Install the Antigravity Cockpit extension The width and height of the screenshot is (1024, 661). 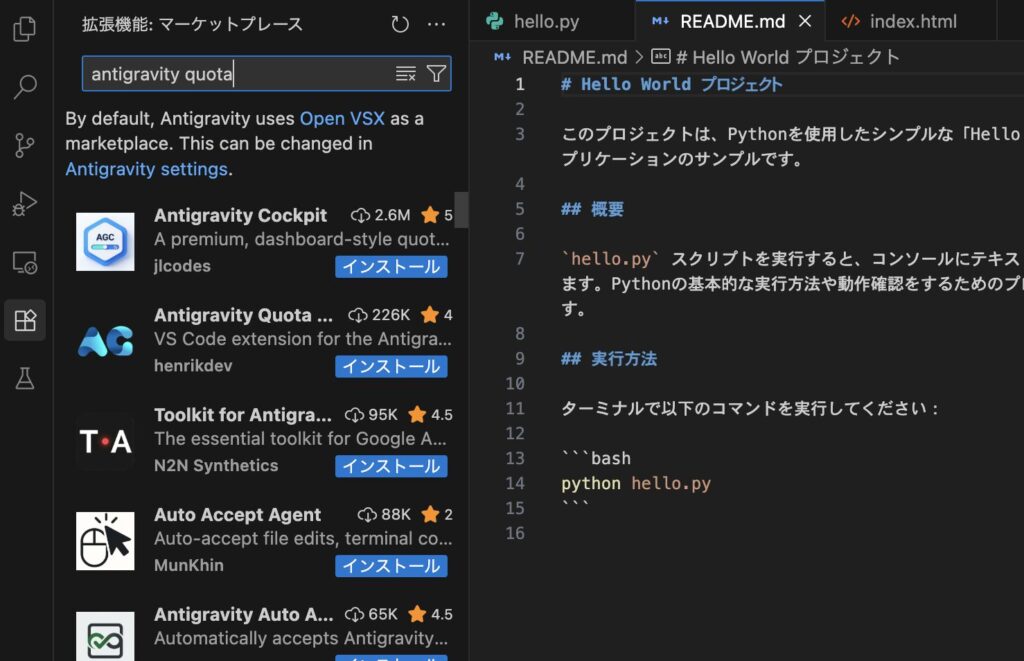point(391,267)
